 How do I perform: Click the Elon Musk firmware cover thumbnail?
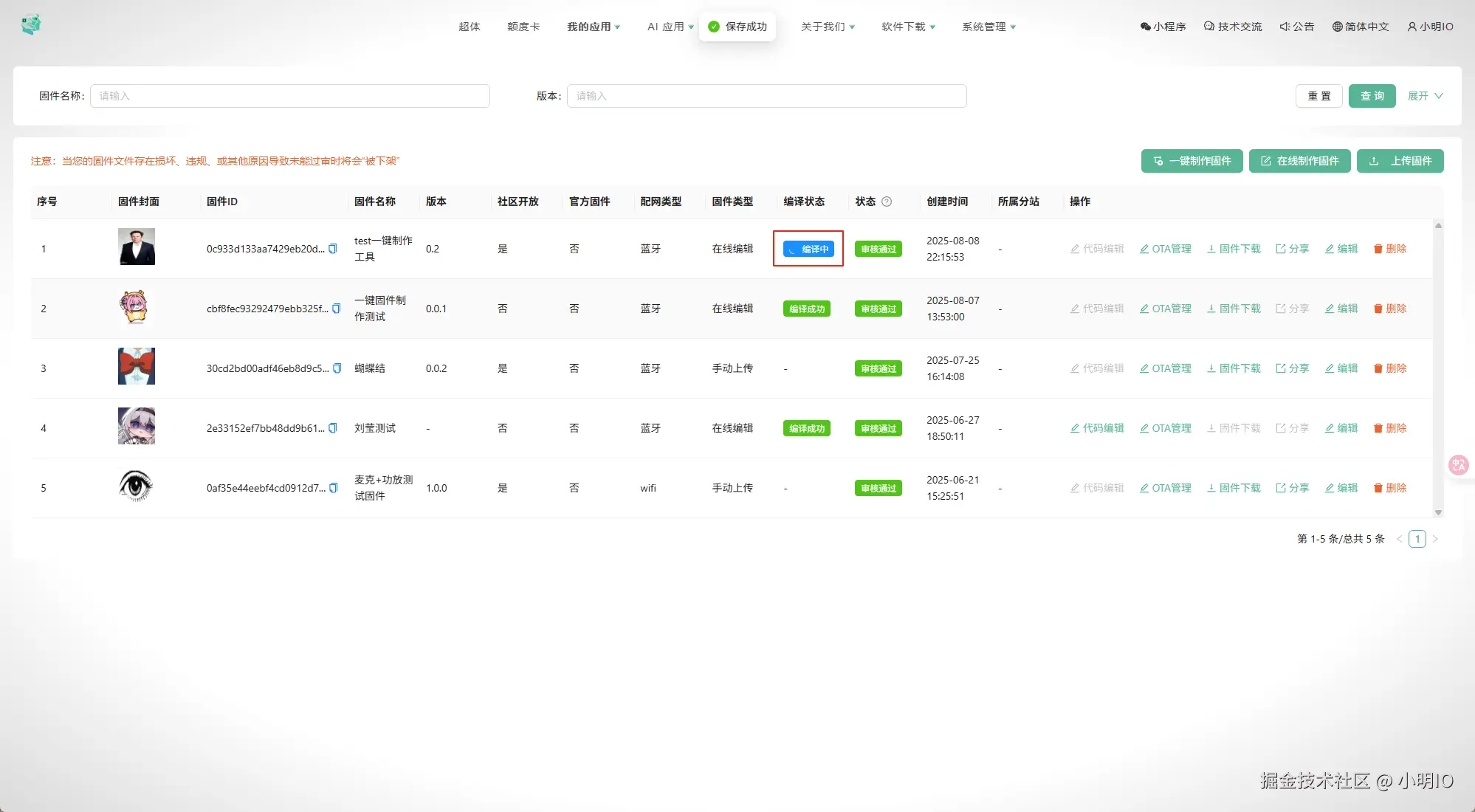tap(137, 247)
